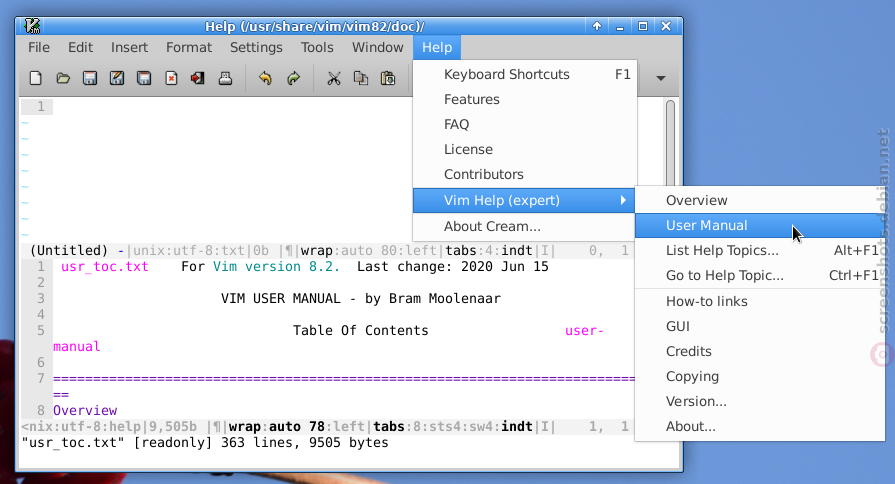The image size is (895, 484).
Task: Click the Save floppy disk icon
Action: tap(90, 78)
